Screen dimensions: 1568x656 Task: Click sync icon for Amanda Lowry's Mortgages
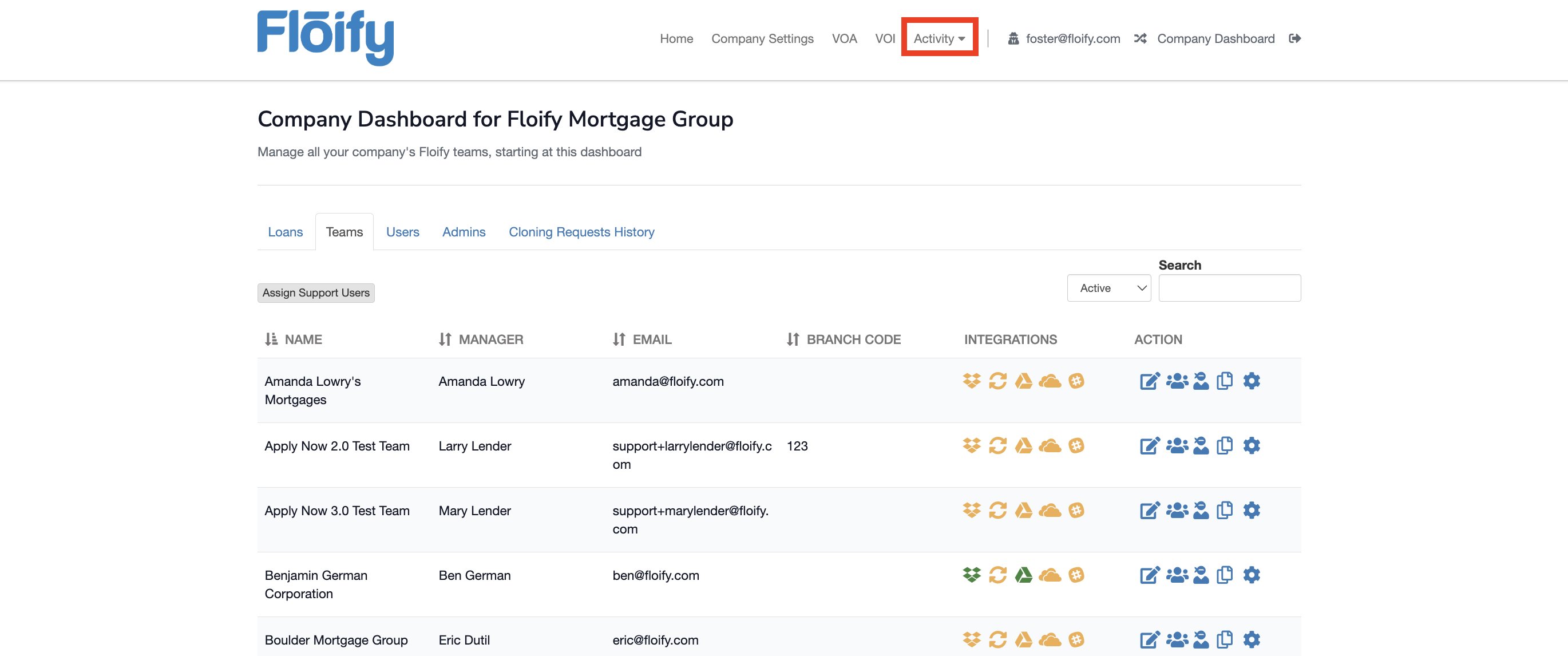[x=997, y=381]
